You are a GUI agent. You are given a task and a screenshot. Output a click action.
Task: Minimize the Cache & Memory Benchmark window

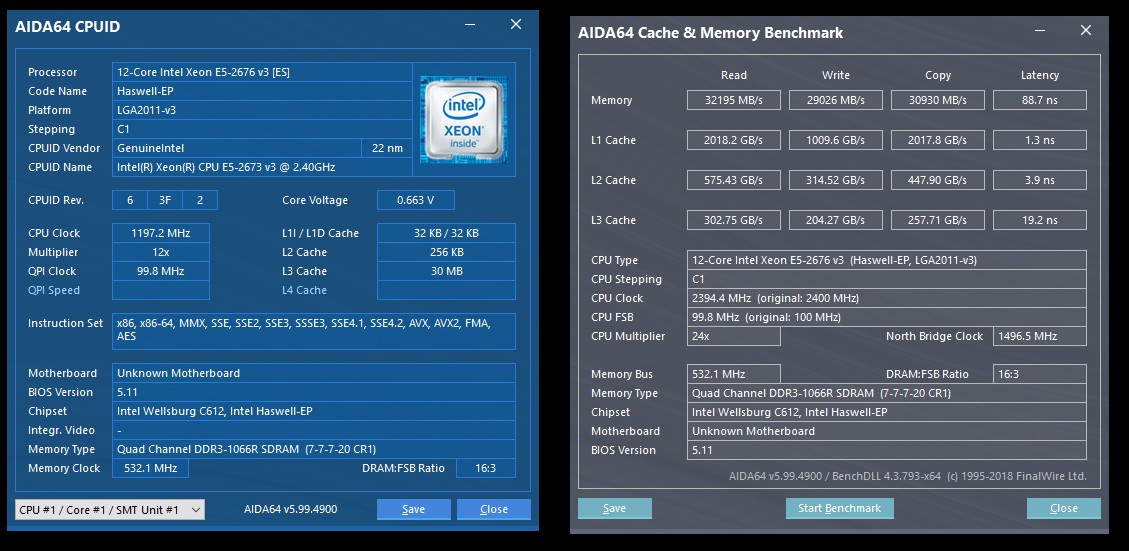pyautogui.click(x=1040, y=31)
